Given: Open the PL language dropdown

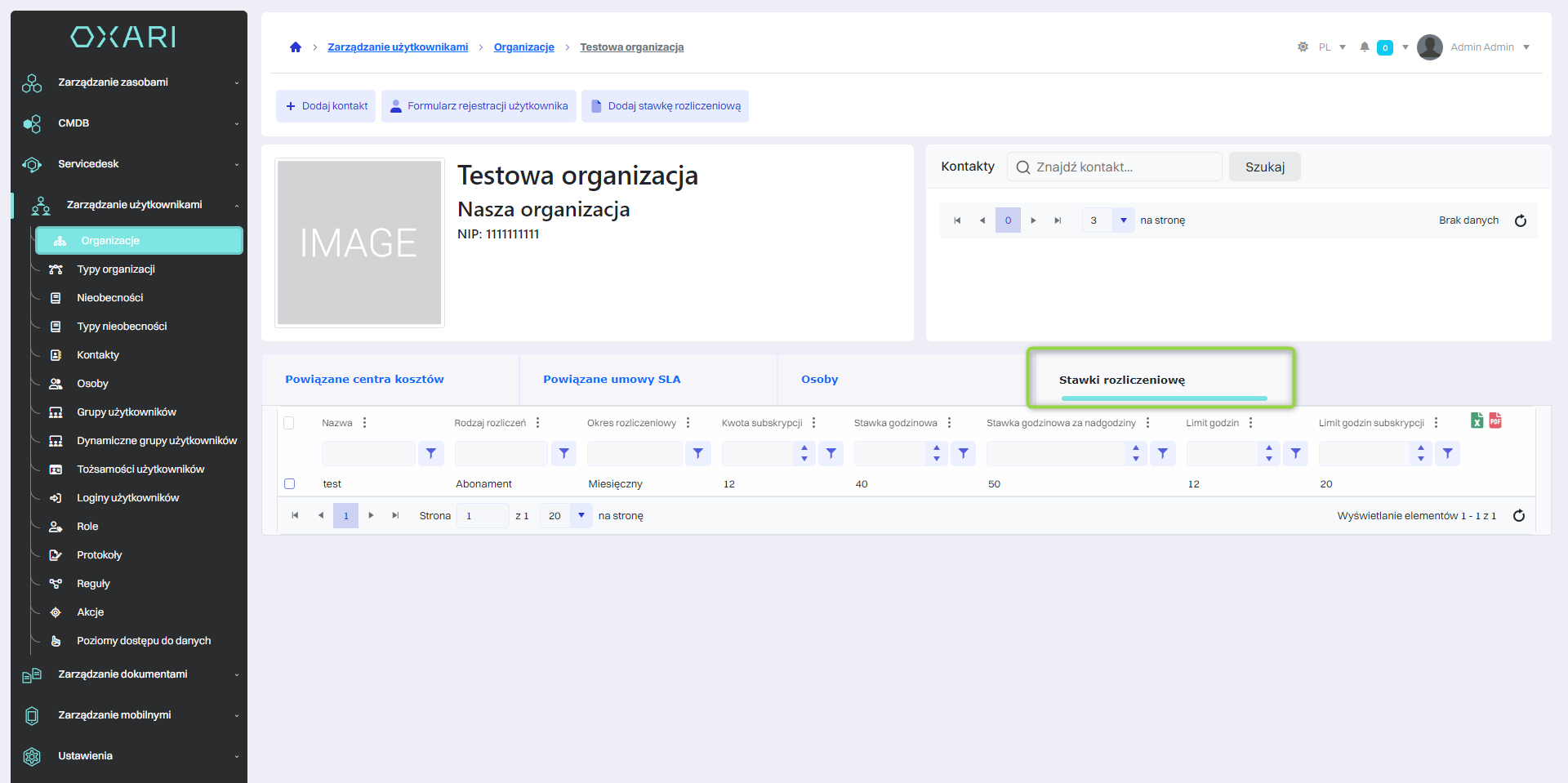Looking at the screenshot, I should point(1332,47).
